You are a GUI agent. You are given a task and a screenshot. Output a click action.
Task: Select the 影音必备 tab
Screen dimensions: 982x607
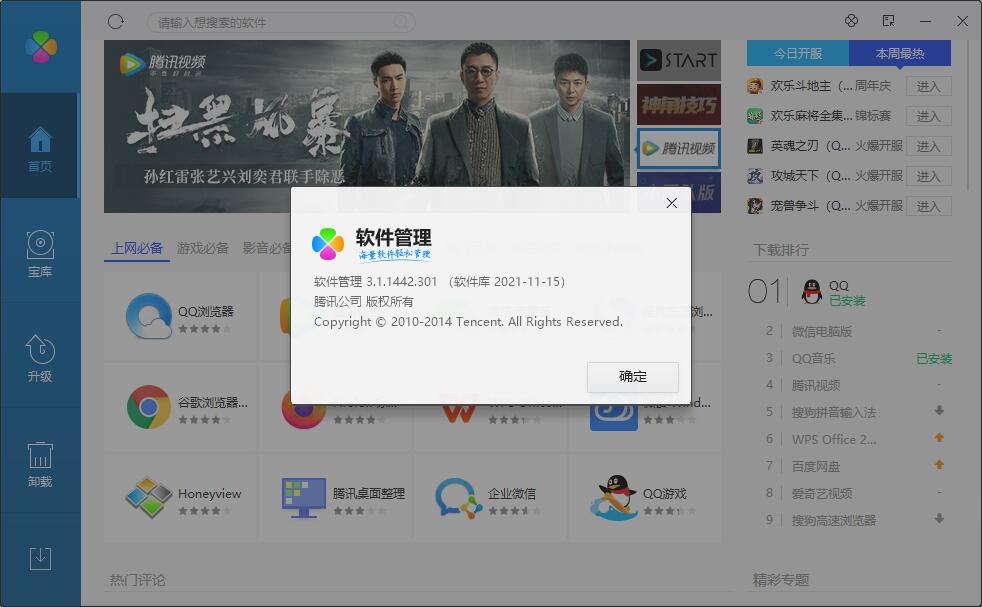(x=267, y=249)
